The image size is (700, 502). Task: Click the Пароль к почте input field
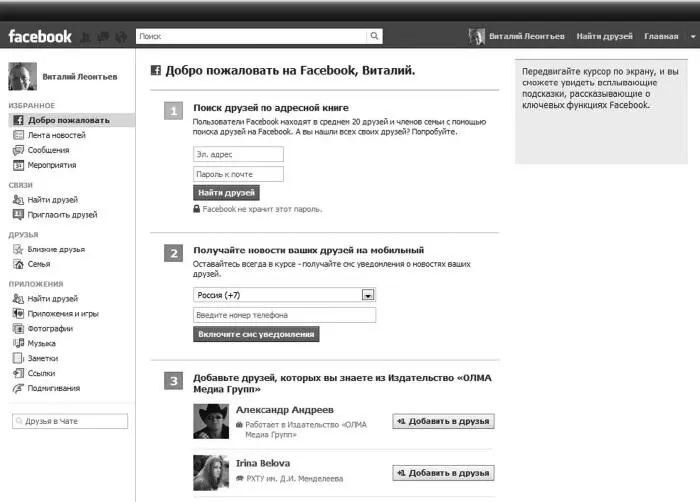(238, 174)
